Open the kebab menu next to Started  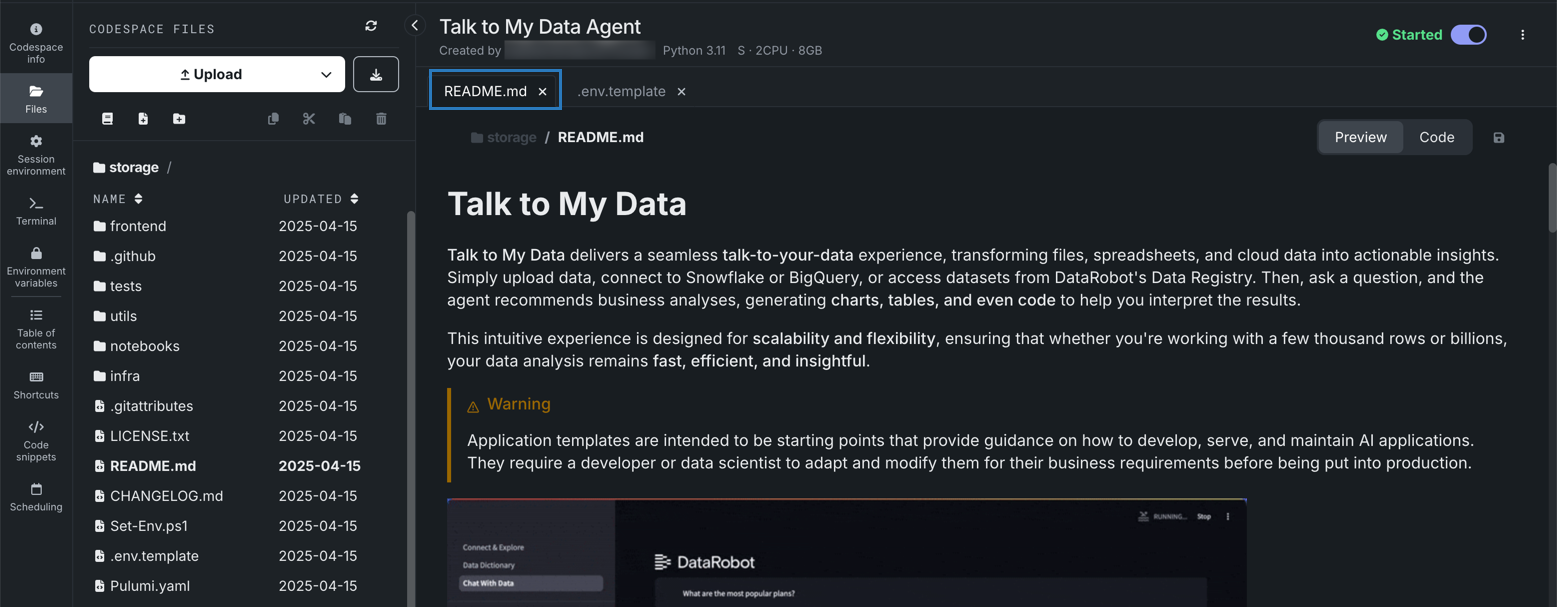coord(1522,35)
